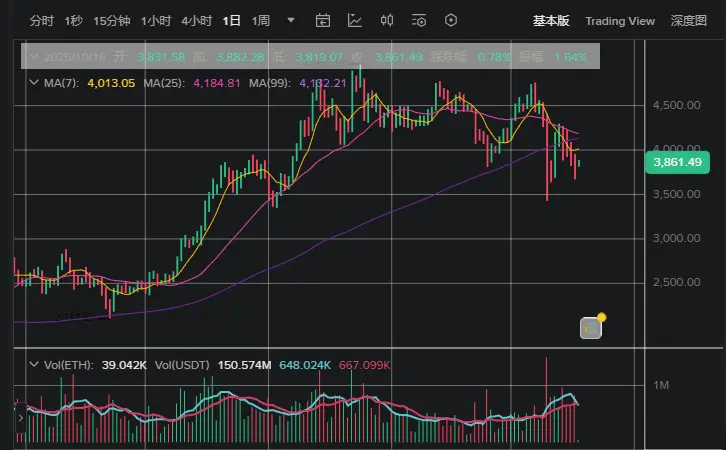Click the 1M volume axis label

(661, 385)
